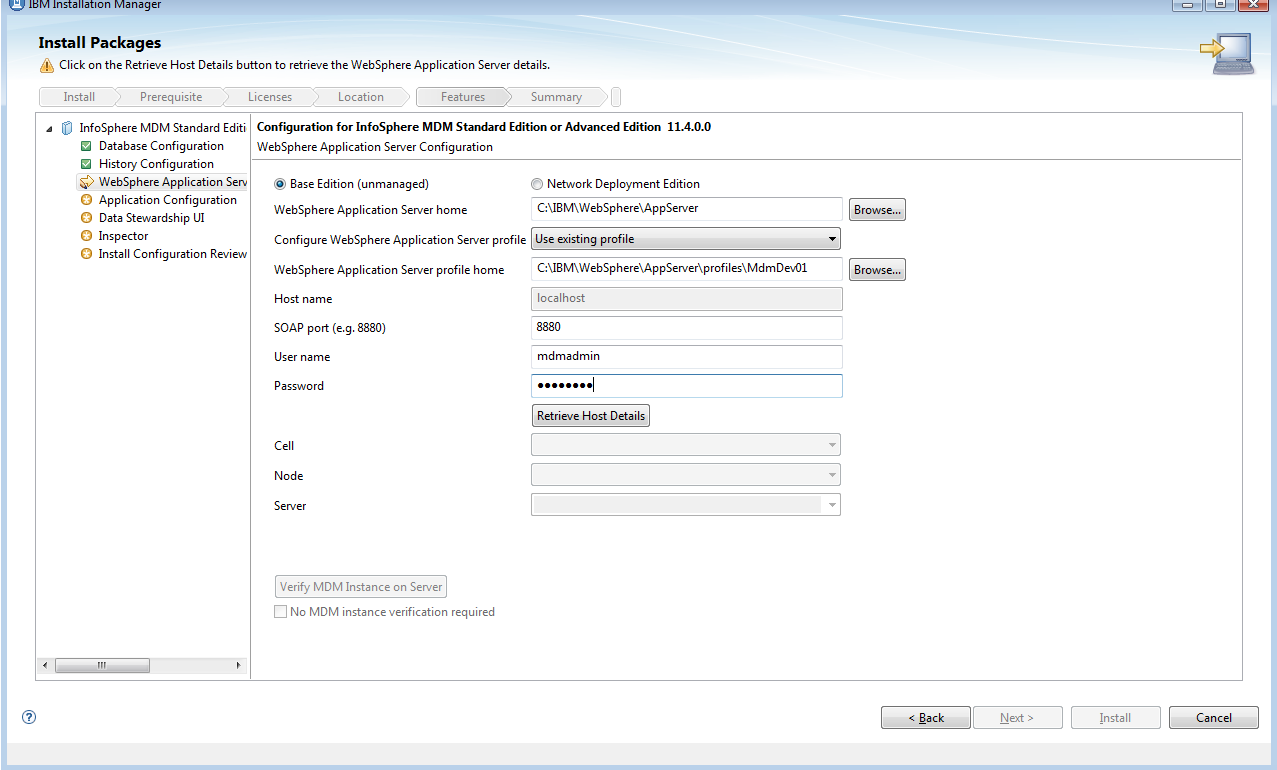
Task: Click the green check icon beside History Configuration
Action: coord(86,164)
